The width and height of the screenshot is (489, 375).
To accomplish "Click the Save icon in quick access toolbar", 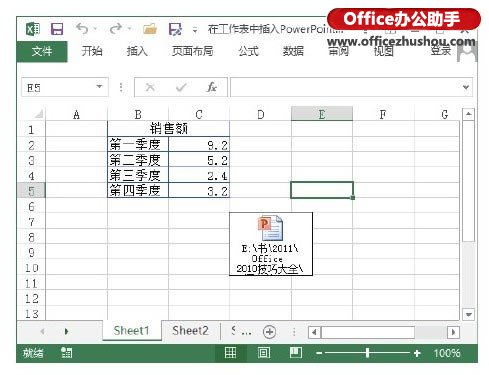I will click(57, 29).
